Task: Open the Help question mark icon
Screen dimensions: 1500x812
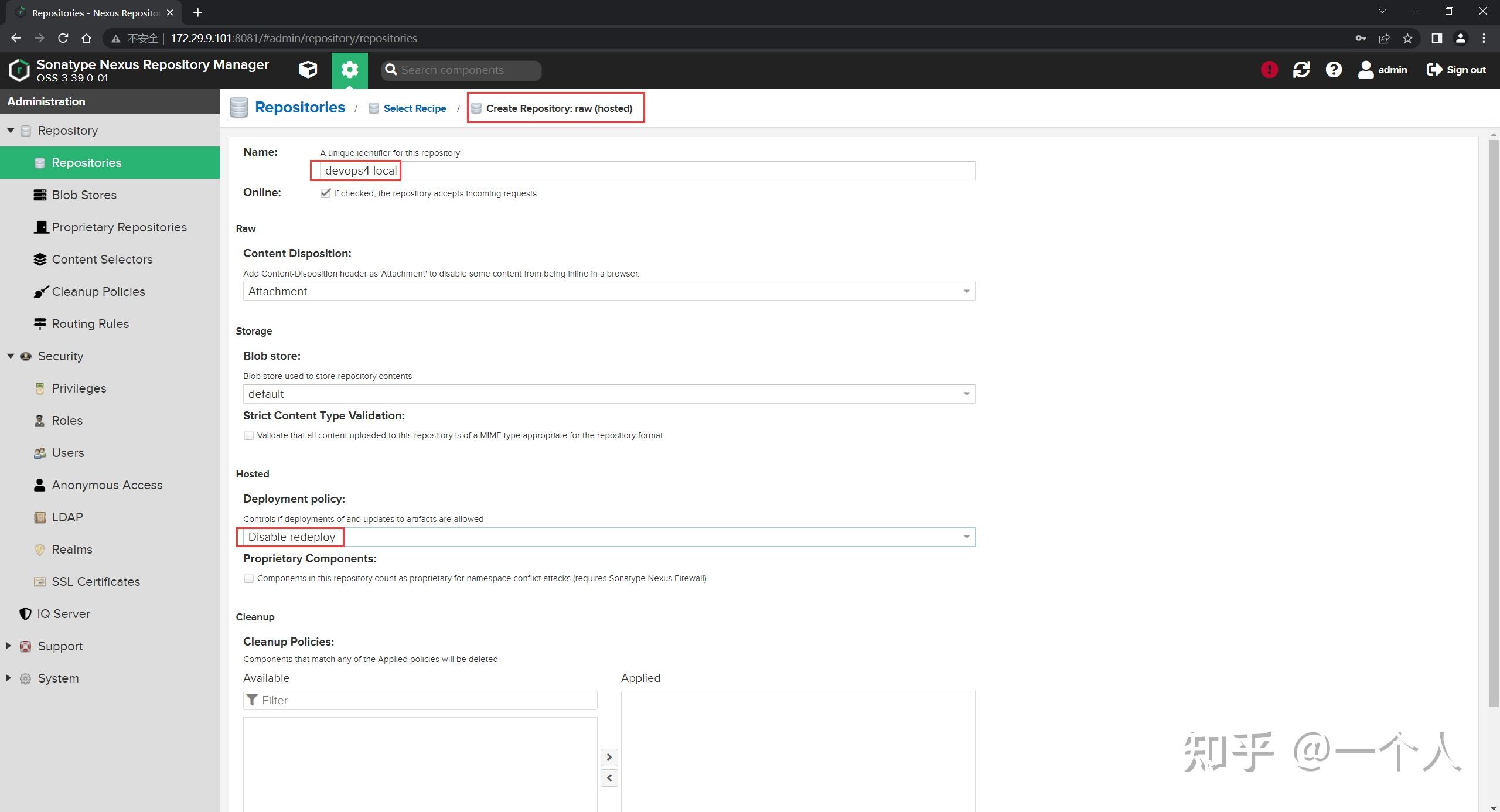Action: (1334, 70)
